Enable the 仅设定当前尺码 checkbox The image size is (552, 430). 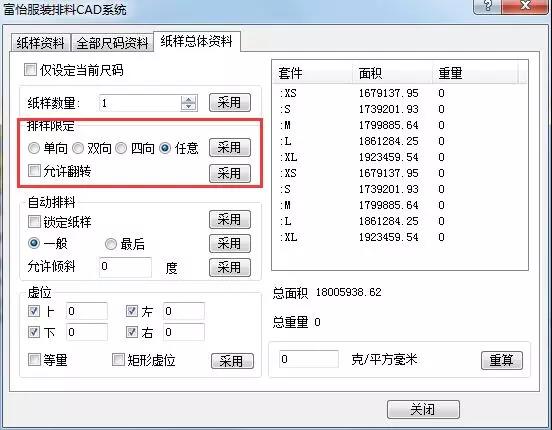(x=30, y=69)
